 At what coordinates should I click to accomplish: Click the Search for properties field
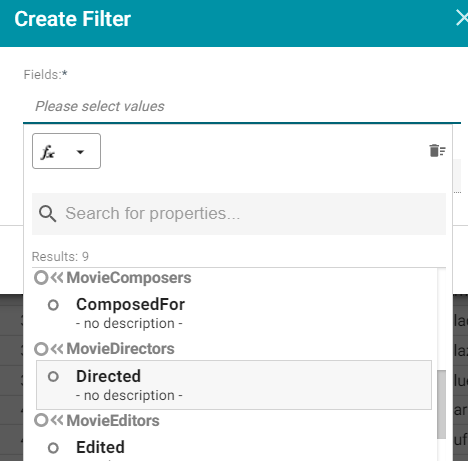click(x=239, y=214)
